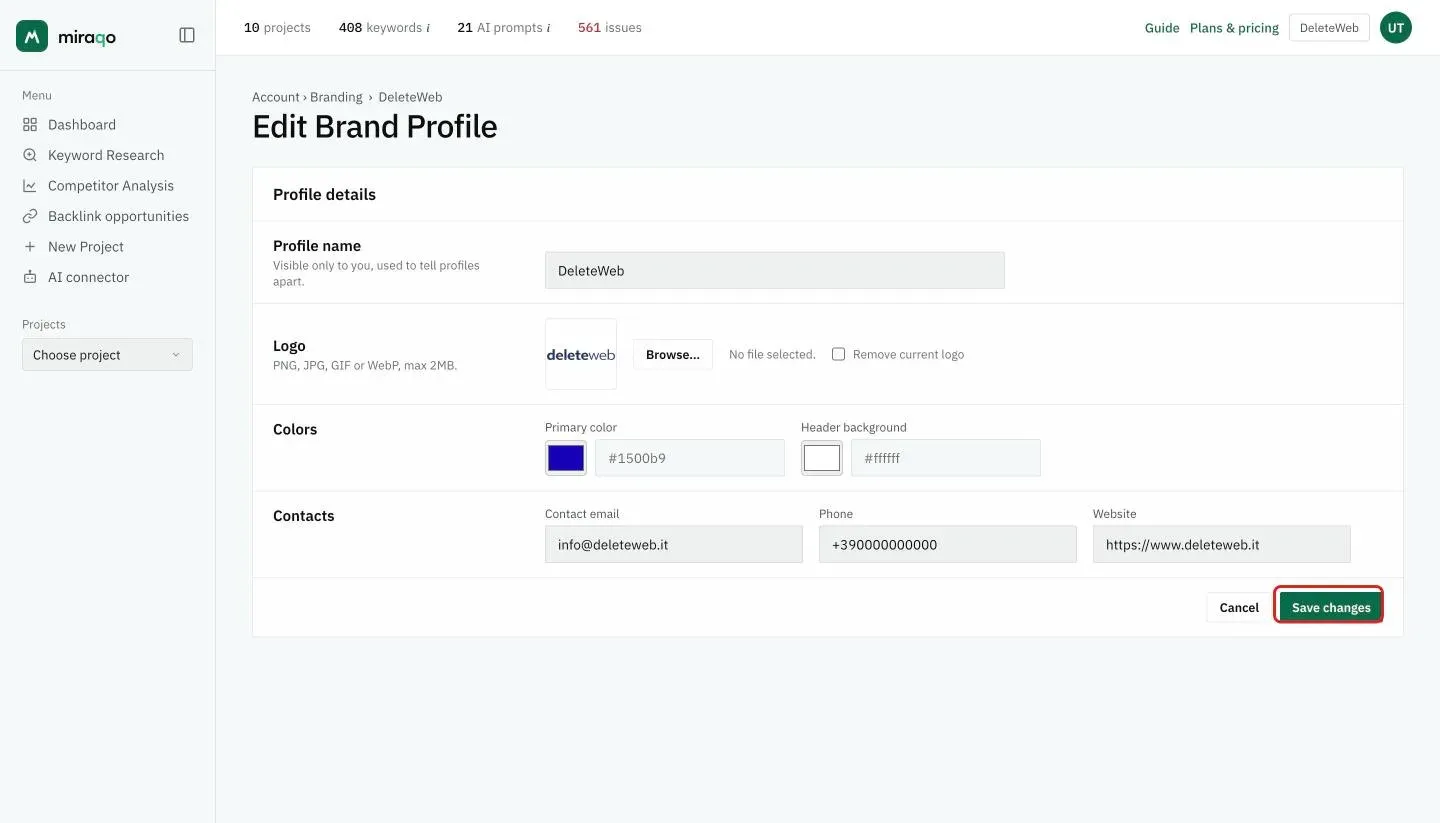Click into the Phone input field
This screenshot has width=1440, height=823.
(948, 545)
